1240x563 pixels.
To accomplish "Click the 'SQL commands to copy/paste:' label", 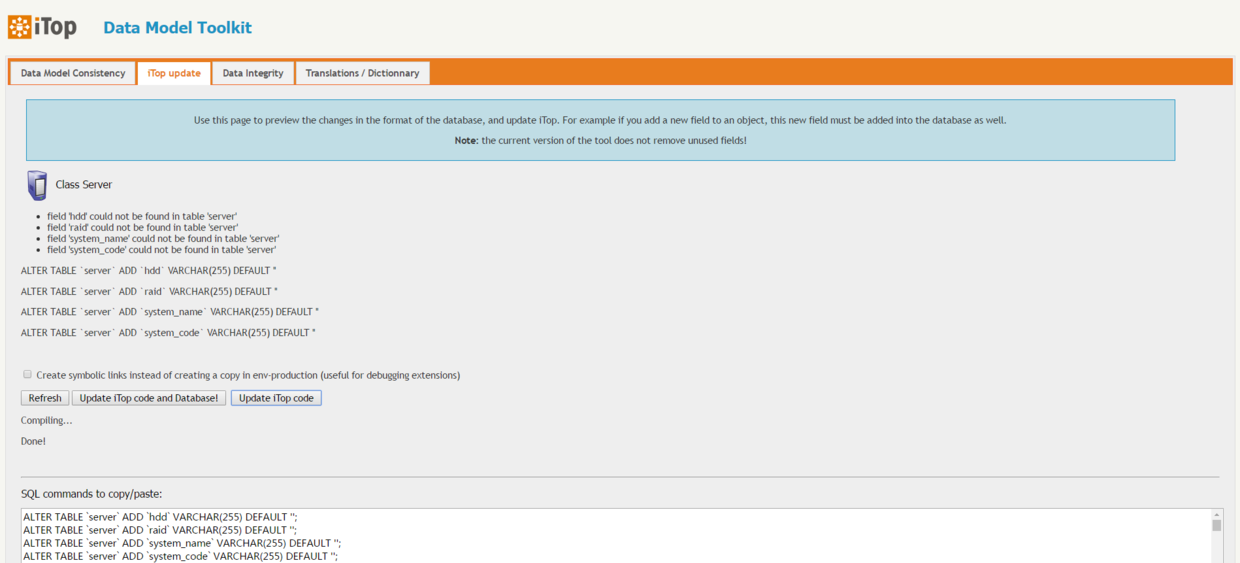I will [91, 494].
